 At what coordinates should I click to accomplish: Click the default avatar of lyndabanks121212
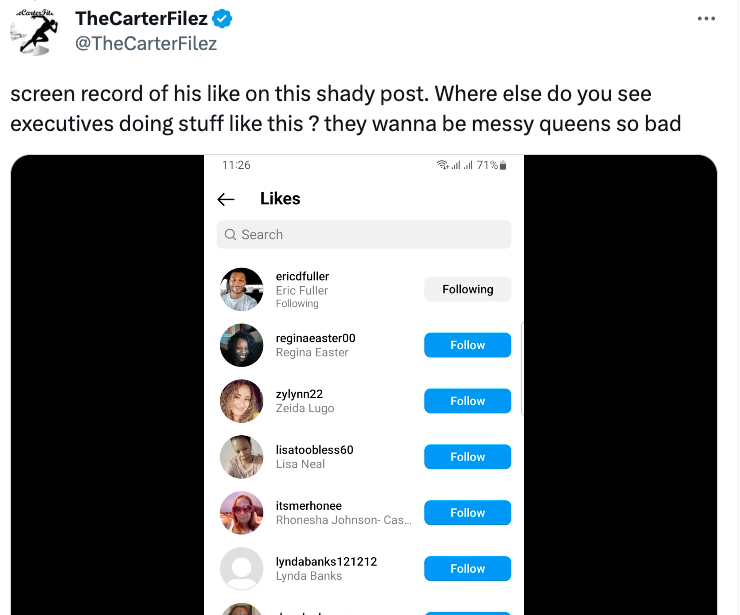pyautogui.click(x=241, y=569)
